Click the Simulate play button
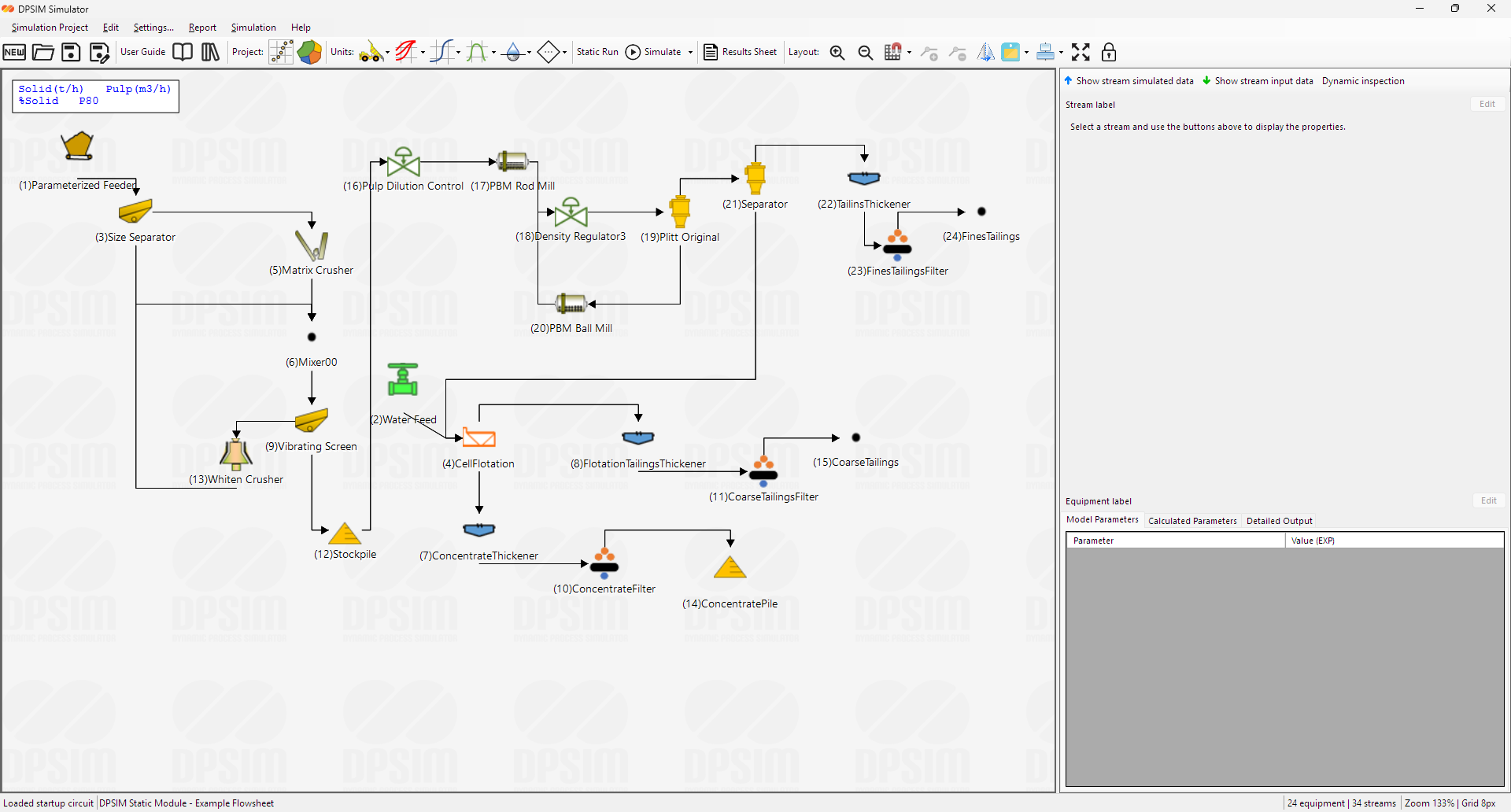The height and width of the screenshot is (812, 1511). (x=653, y=52)
